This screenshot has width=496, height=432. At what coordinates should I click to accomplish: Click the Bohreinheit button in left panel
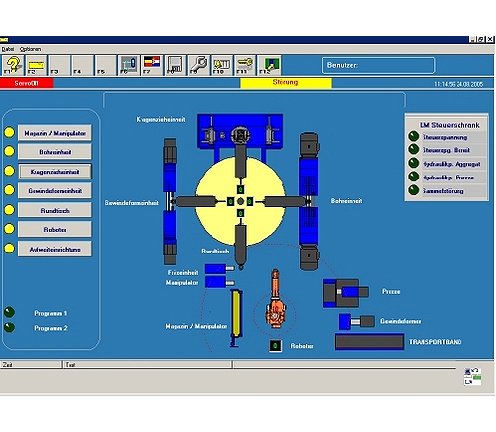click(x=55, y=152)
